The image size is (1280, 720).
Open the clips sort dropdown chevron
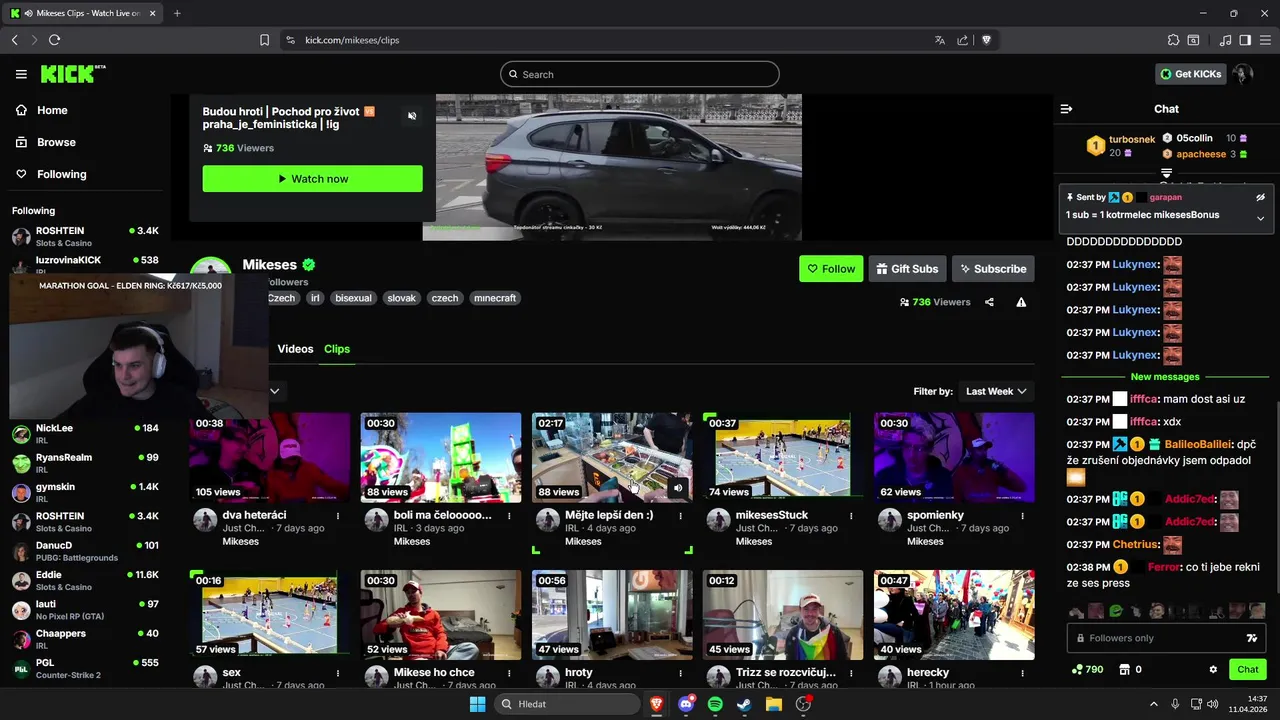pyautogui.click(x=273, y=391)
